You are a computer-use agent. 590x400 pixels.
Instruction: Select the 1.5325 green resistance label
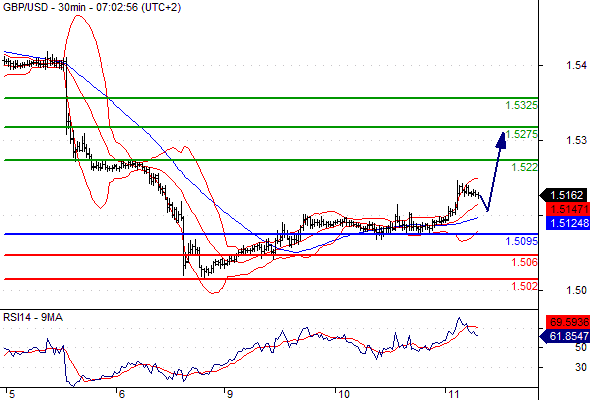[x=521, y=105]
